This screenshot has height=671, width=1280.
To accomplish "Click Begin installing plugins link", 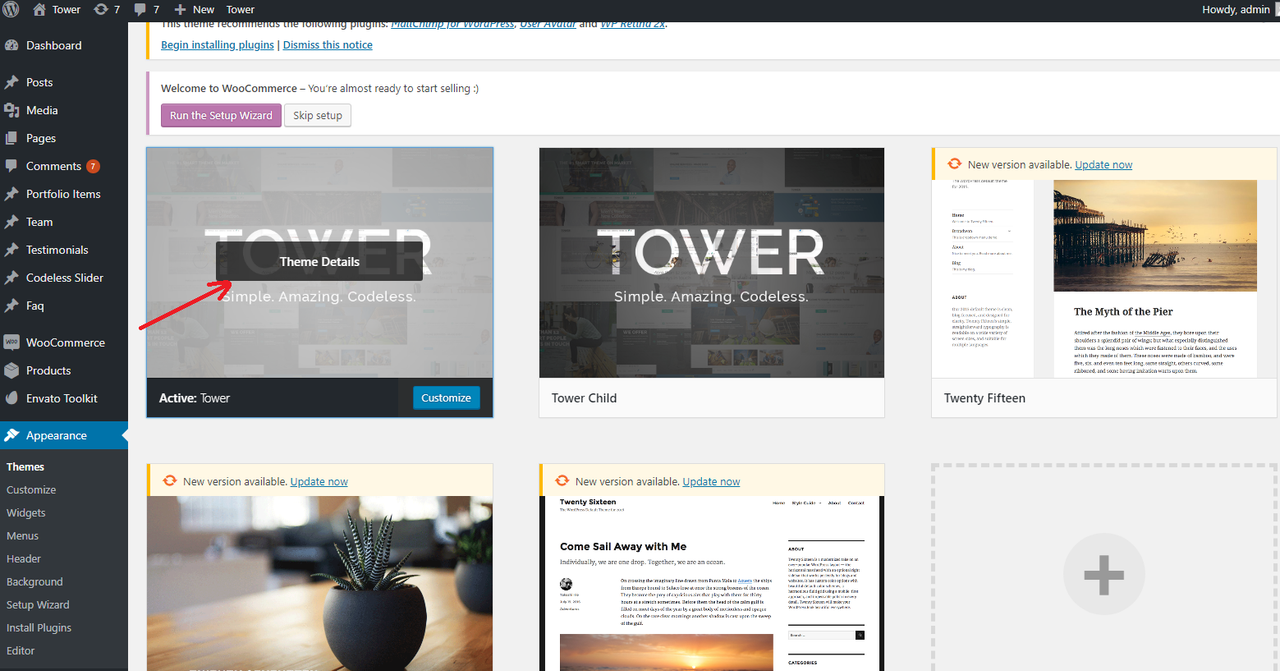I will (217, 45).
